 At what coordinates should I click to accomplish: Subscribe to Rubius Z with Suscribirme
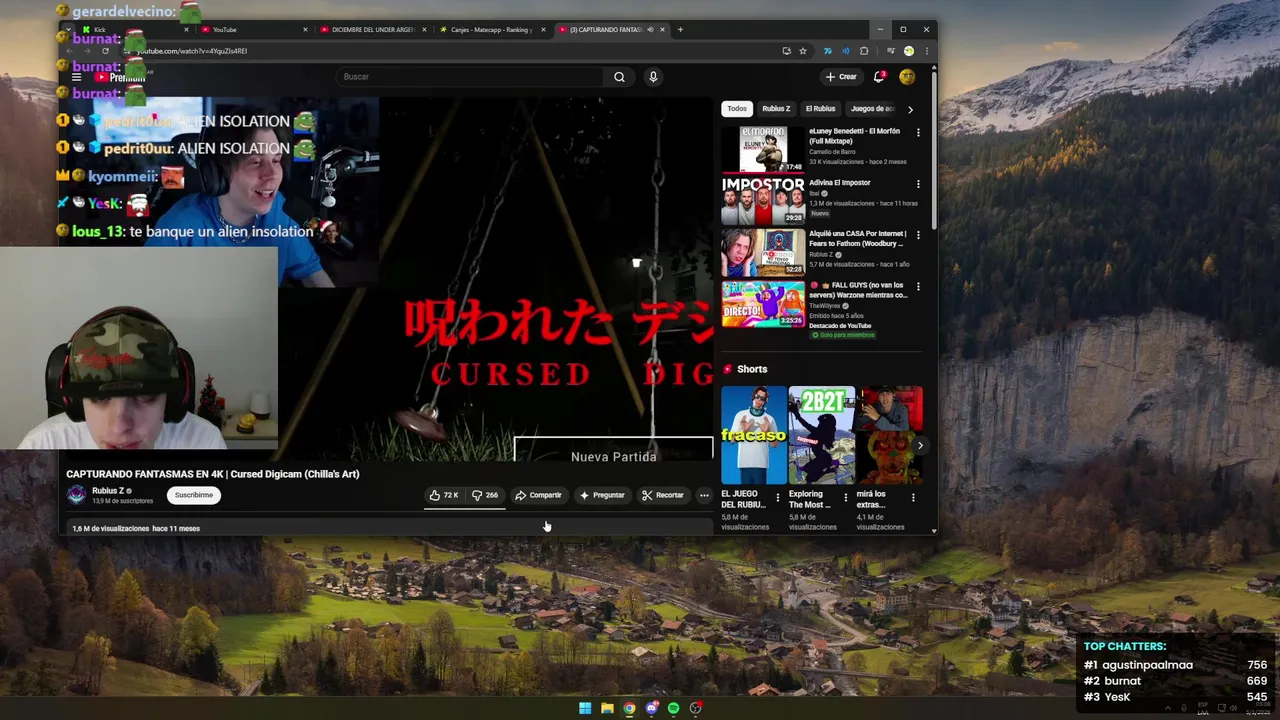point(194,495)
